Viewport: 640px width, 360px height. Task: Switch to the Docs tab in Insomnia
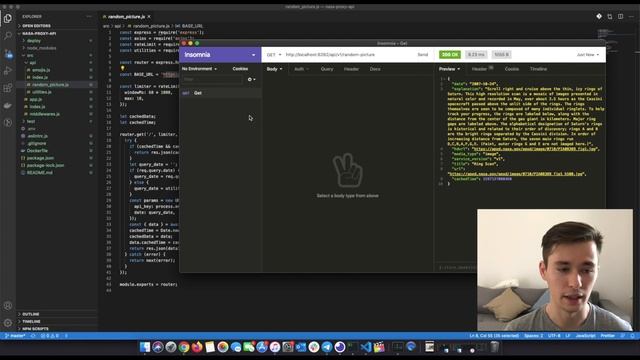pyautogui.click(x=375, y=69)
